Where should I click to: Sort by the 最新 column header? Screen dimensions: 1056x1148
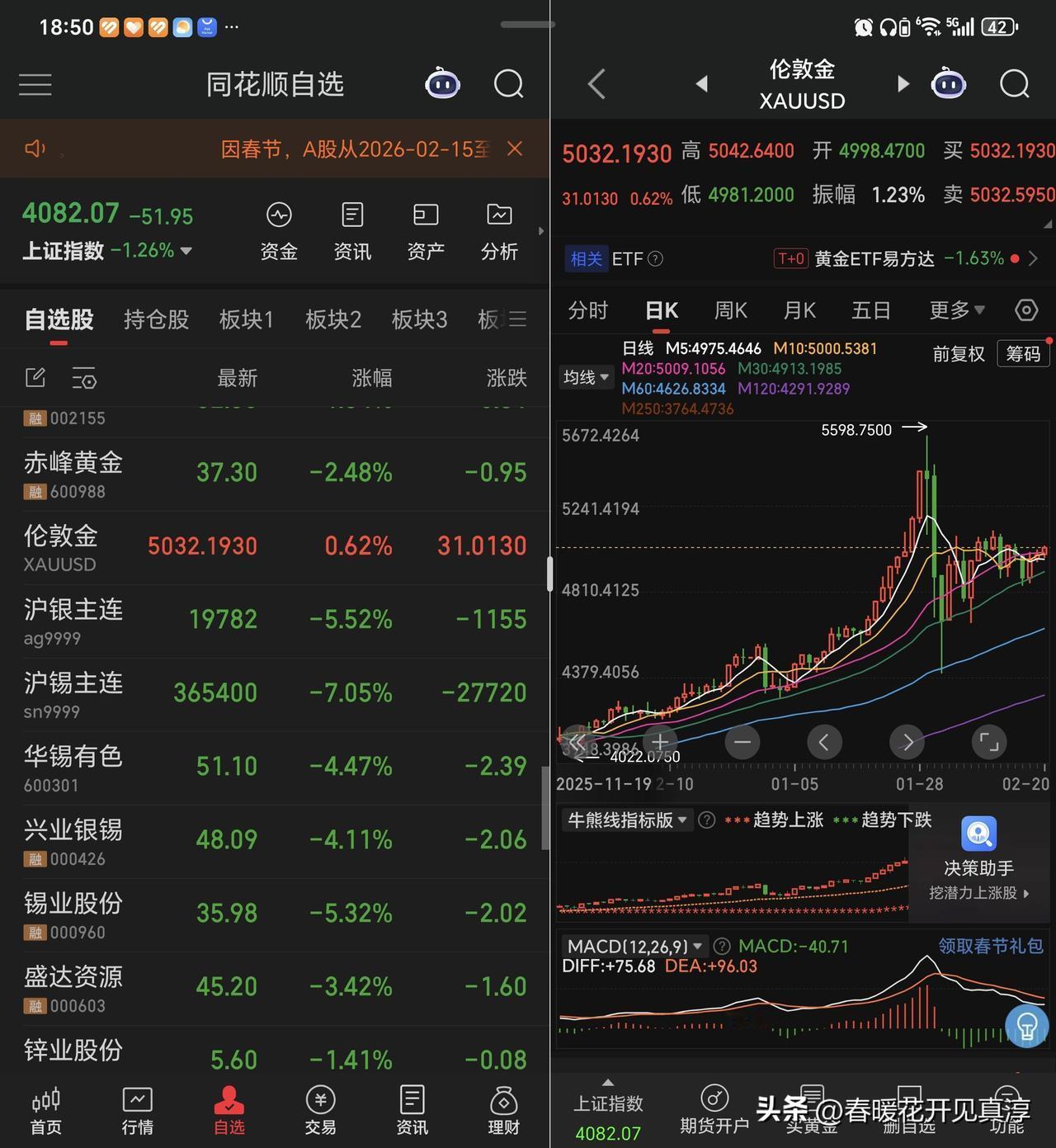coord(238,378)
